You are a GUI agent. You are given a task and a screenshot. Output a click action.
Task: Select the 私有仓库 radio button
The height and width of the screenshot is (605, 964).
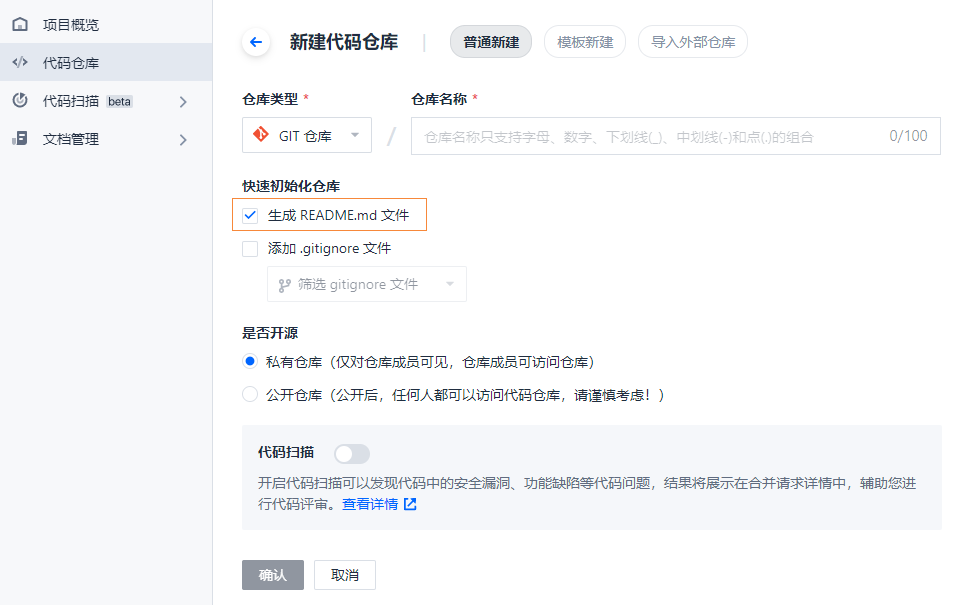250,362
